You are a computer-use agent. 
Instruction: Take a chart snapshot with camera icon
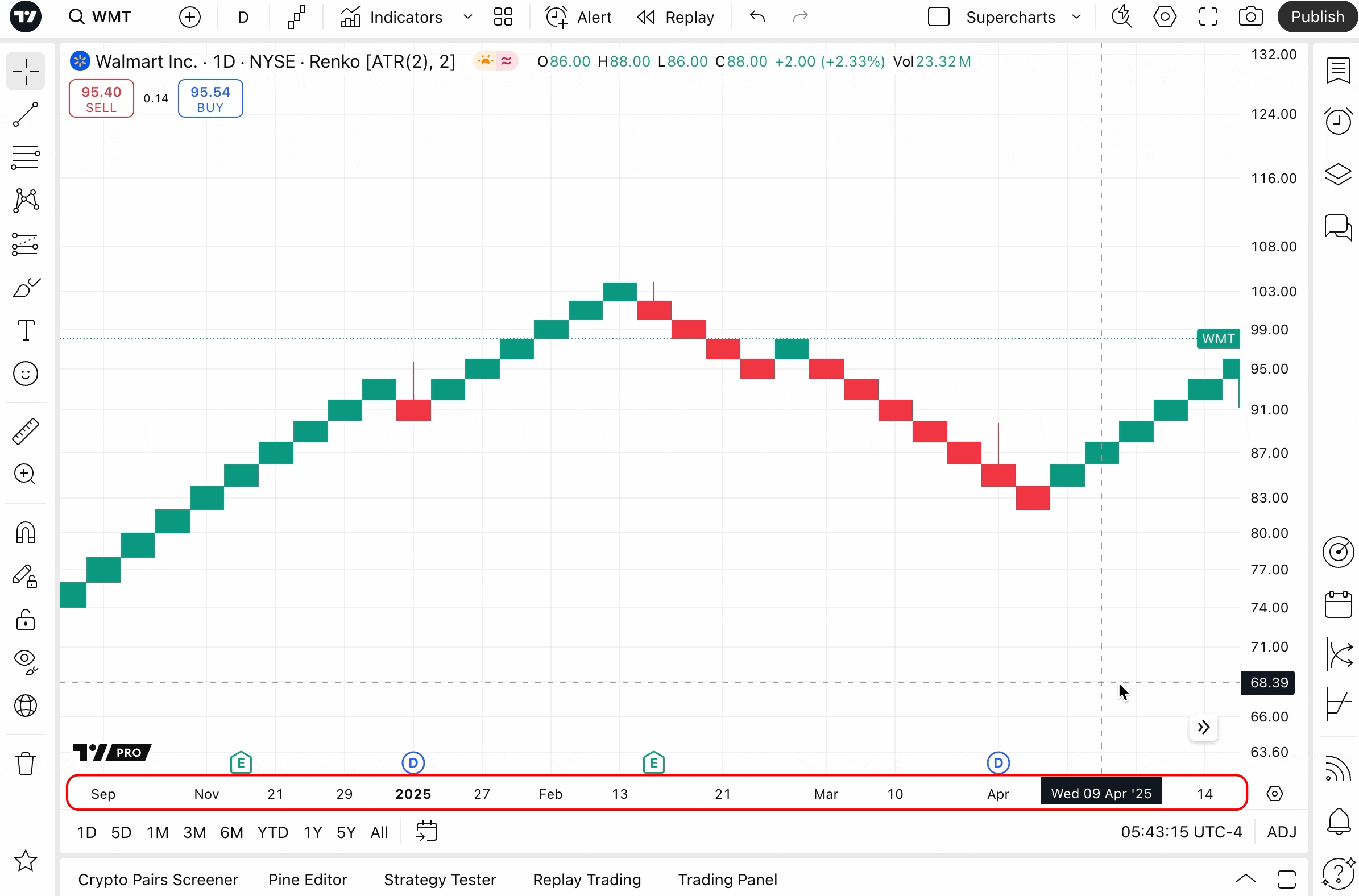(1250, 17)
